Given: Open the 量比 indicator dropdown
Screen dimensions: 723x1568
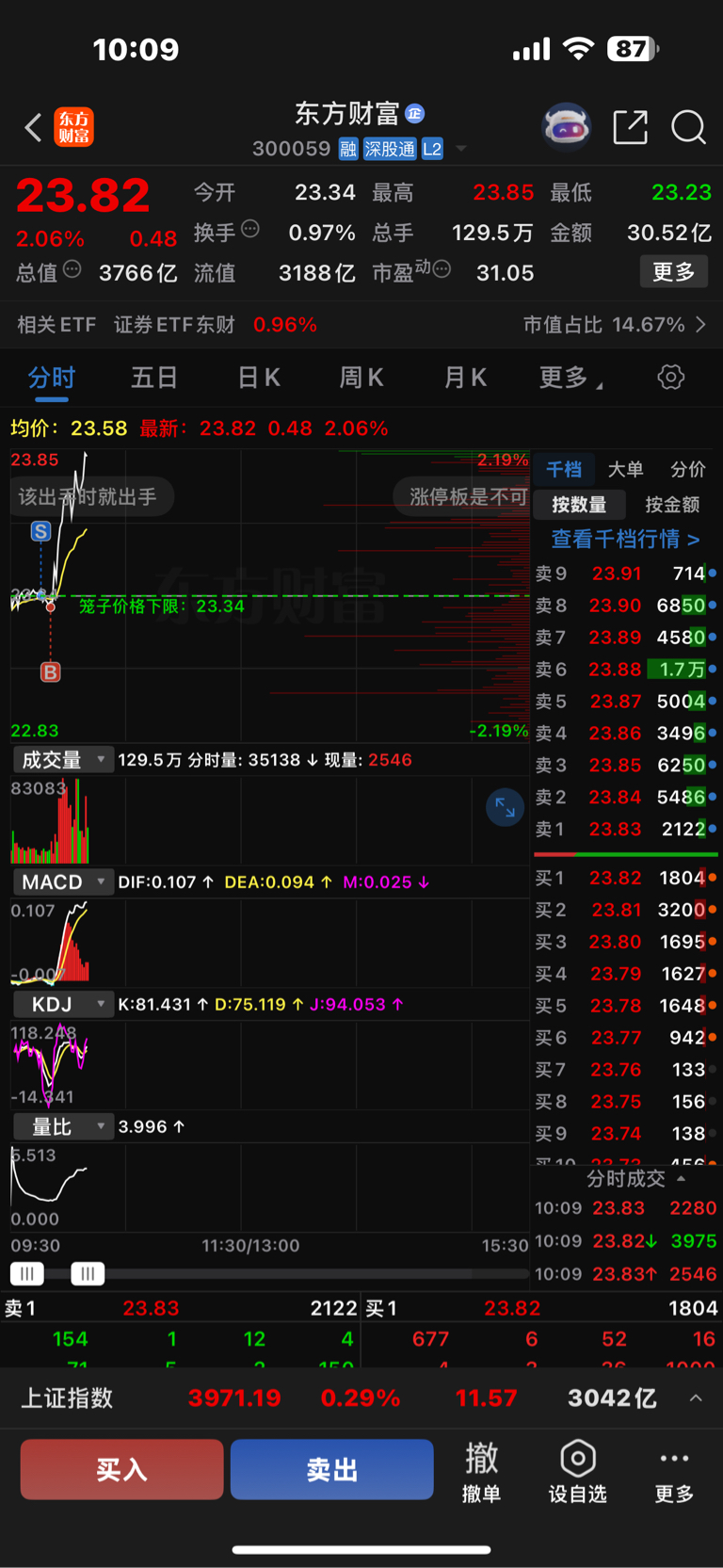Looking at the screenshot, I should [63, 1127].
